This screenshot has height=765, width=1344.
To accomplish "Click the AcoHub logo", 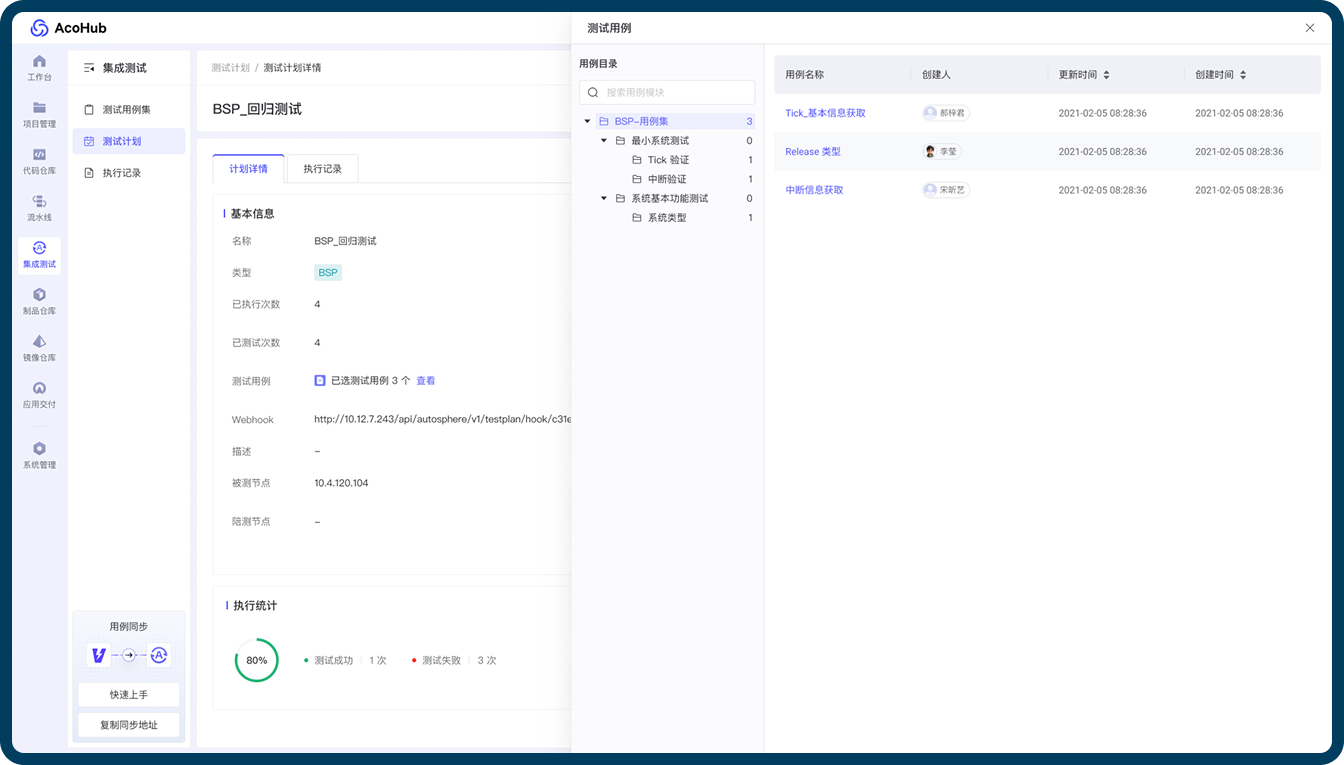I will point(68,28).
